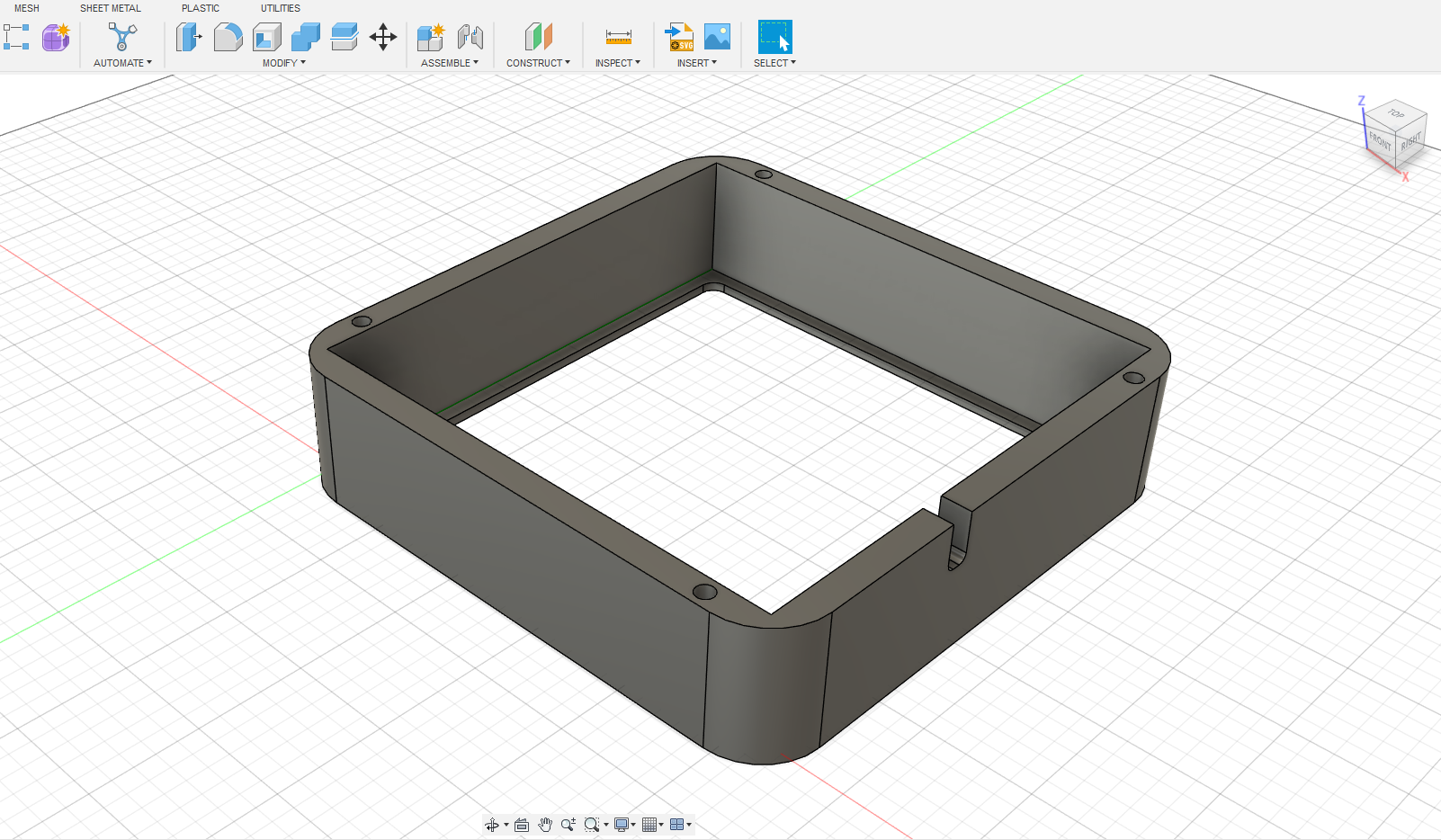This screenshot has width=1441, height=840.
Task: Switch to the UTILITIES tab
Action: [281, 8]
